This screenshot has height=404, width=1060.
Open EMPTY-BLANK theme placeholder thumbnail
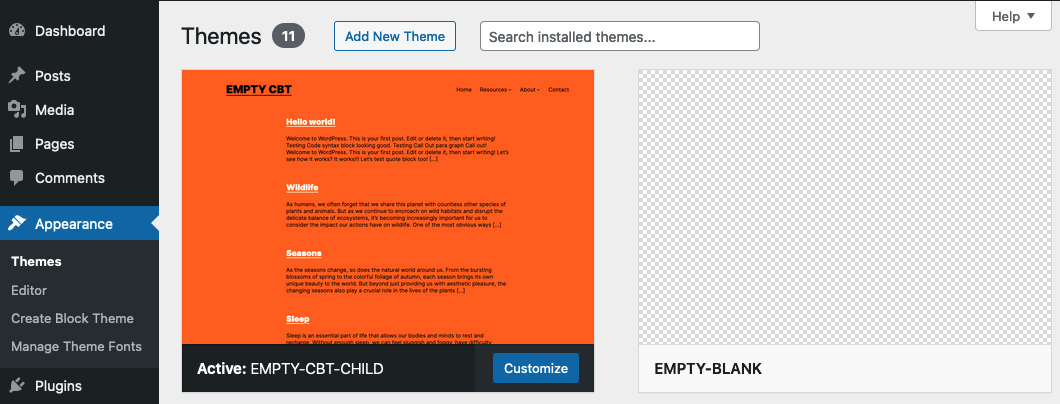(x=845, y=207)
